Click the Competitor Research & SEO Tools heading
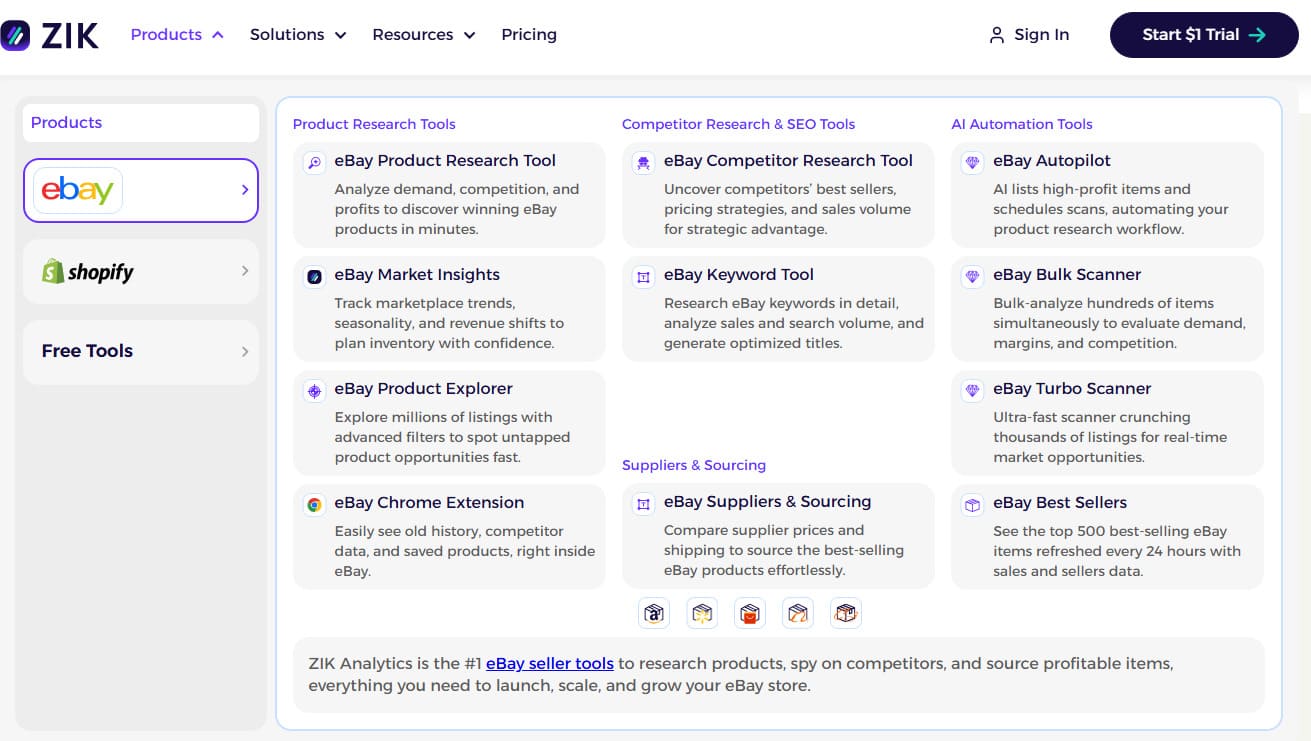 pos(739,124)
